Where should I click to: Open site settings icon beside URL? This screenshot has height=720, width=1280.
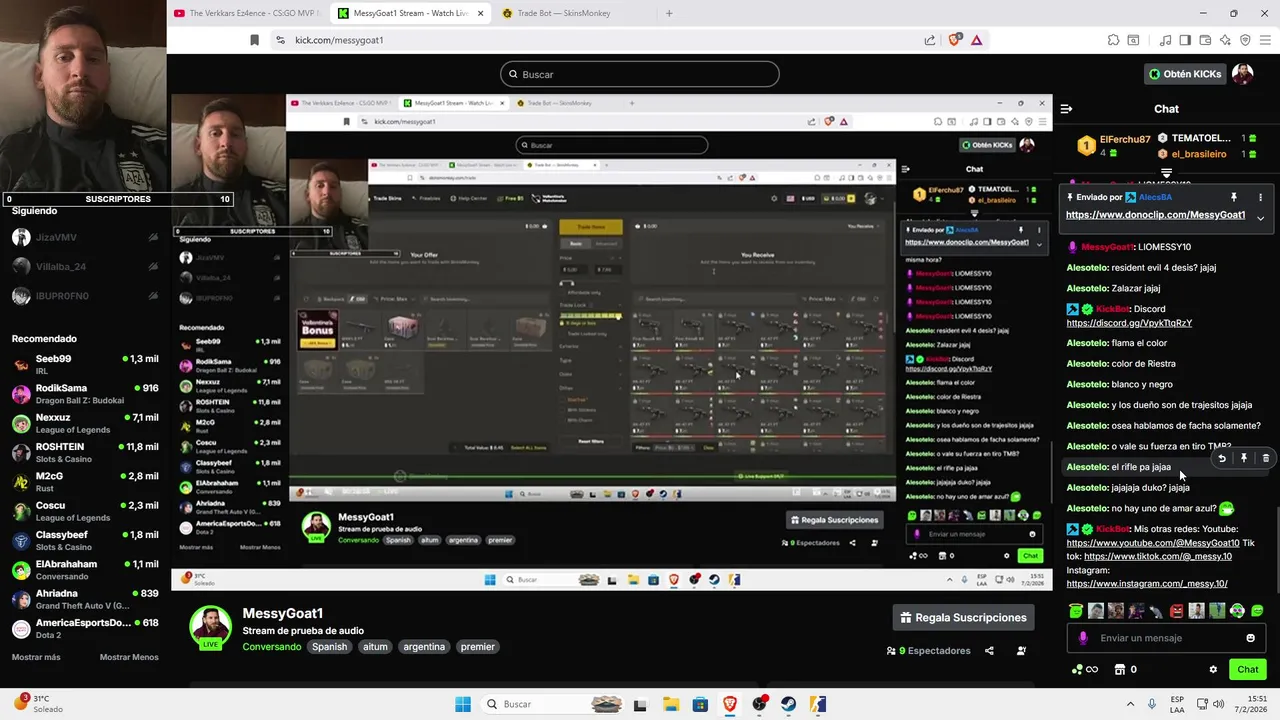click(280, 40)
